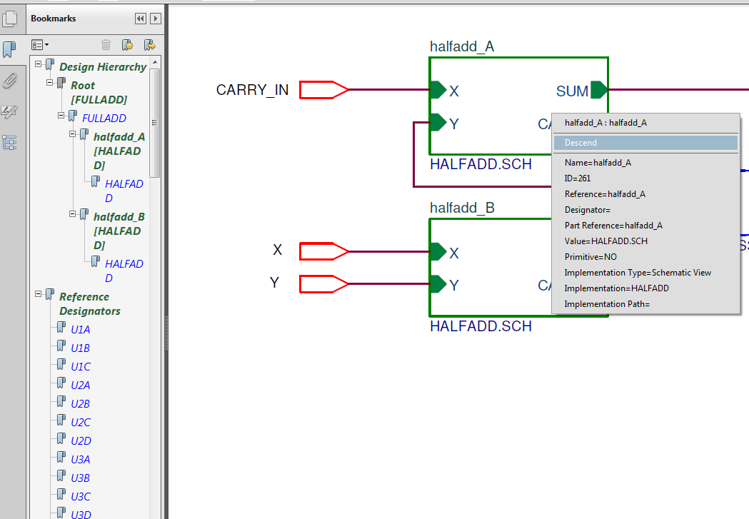This screenshot has height=519, width=749.
Task: Click the red port symbol next to Y label
Action: pyautogui.click(x=324, y=284)
